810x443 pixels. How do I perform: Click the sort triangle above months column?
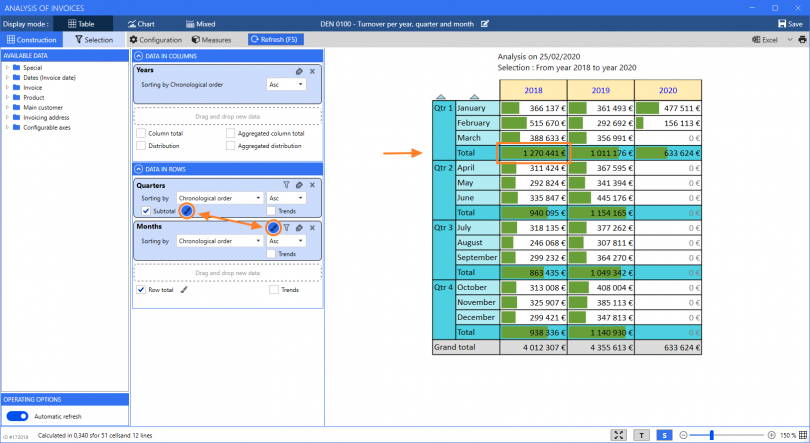pyautogui.click(x=474, y=97)
